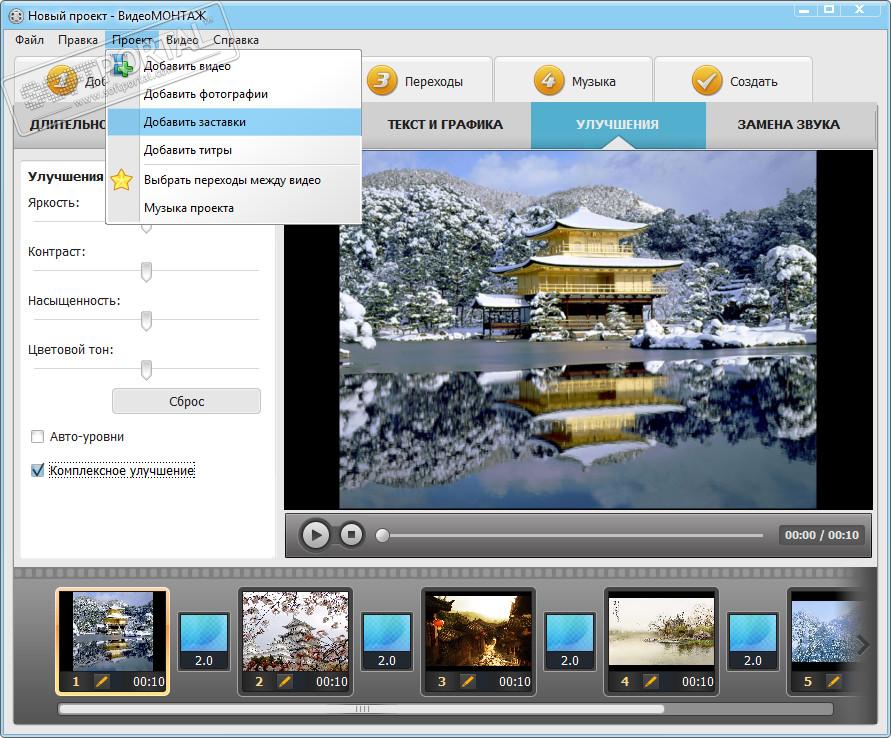Open the 'Файл' menu
Screen dimensions: 891x738
[30, 40]
